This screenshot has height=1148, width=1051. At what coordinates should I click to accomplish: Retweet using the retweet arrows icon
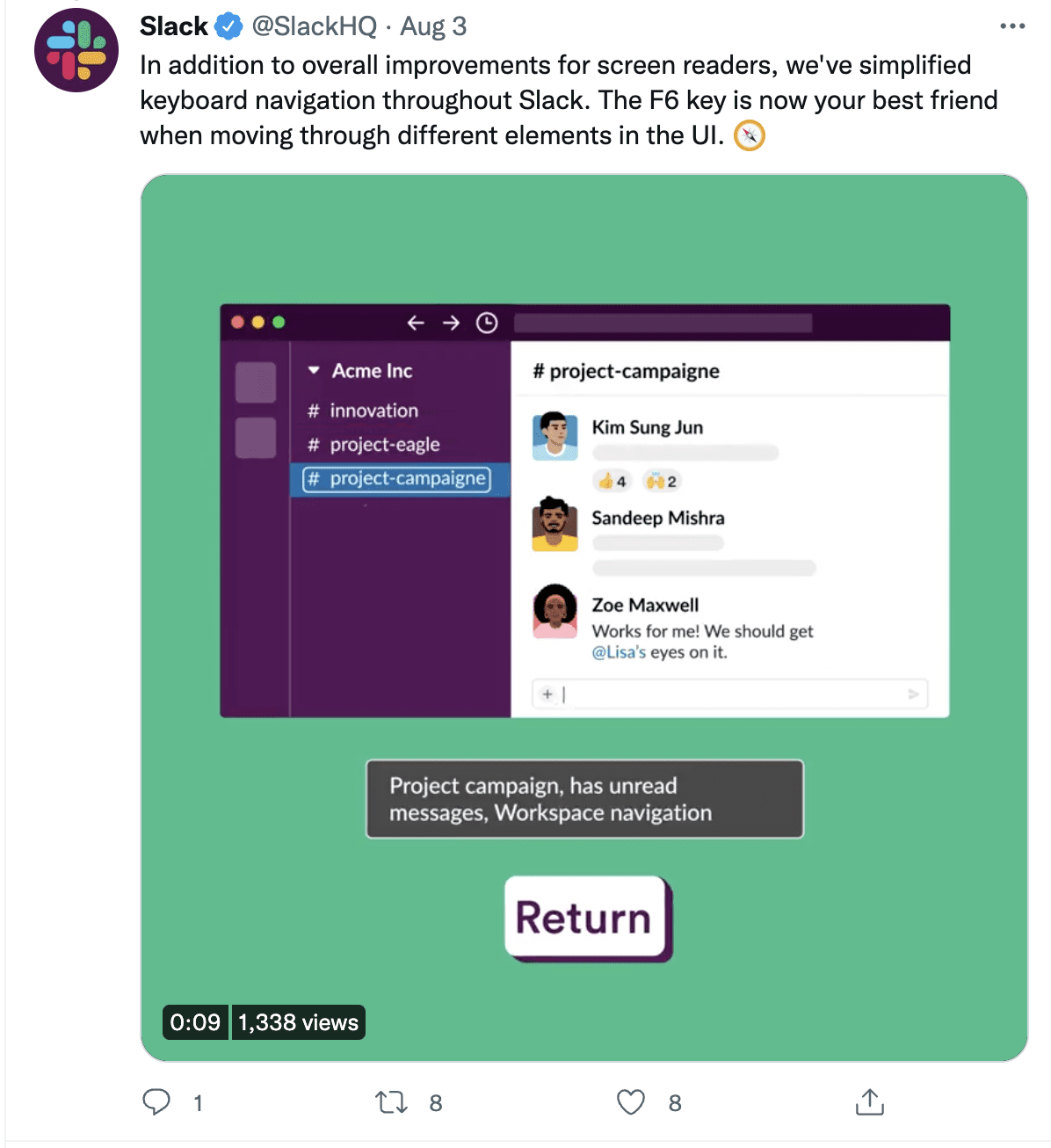(x=391, y=1101)
